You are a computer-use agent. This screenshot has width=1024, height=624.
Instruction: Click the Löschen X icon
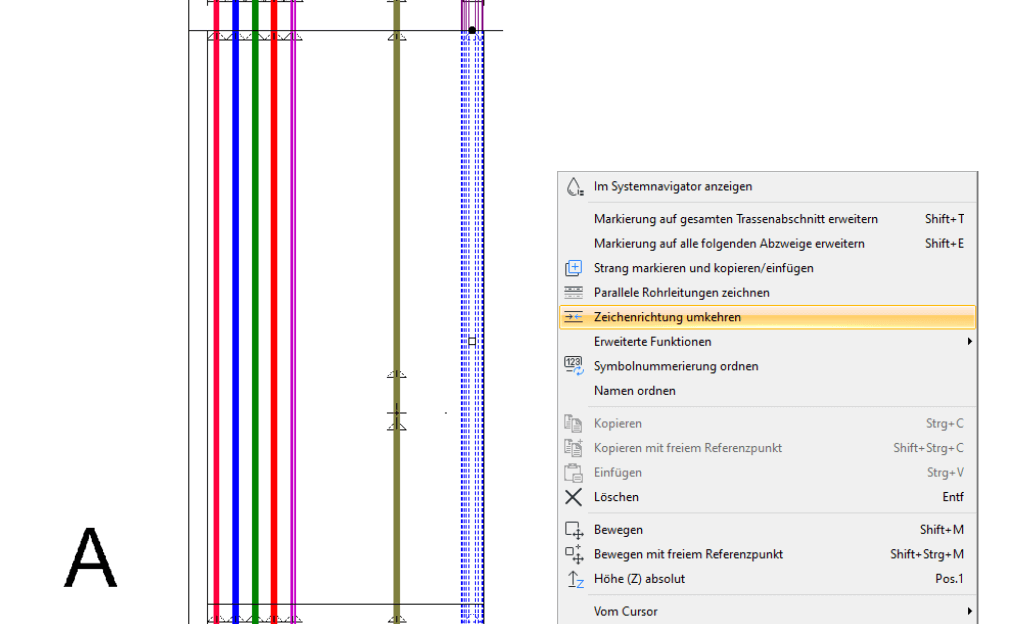573,497
